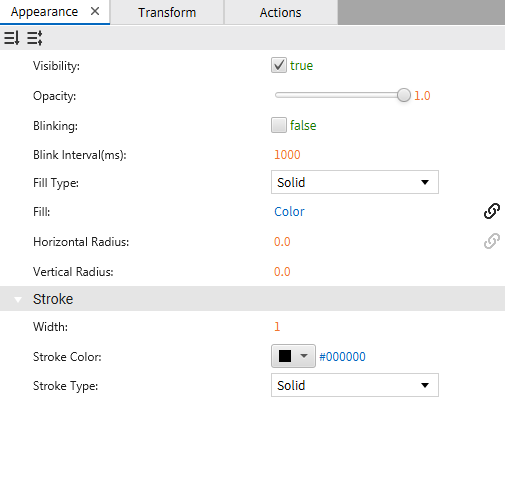Click the link icon beside Fill
Screen dimensions: 505x481
click(x=492, y=211)
